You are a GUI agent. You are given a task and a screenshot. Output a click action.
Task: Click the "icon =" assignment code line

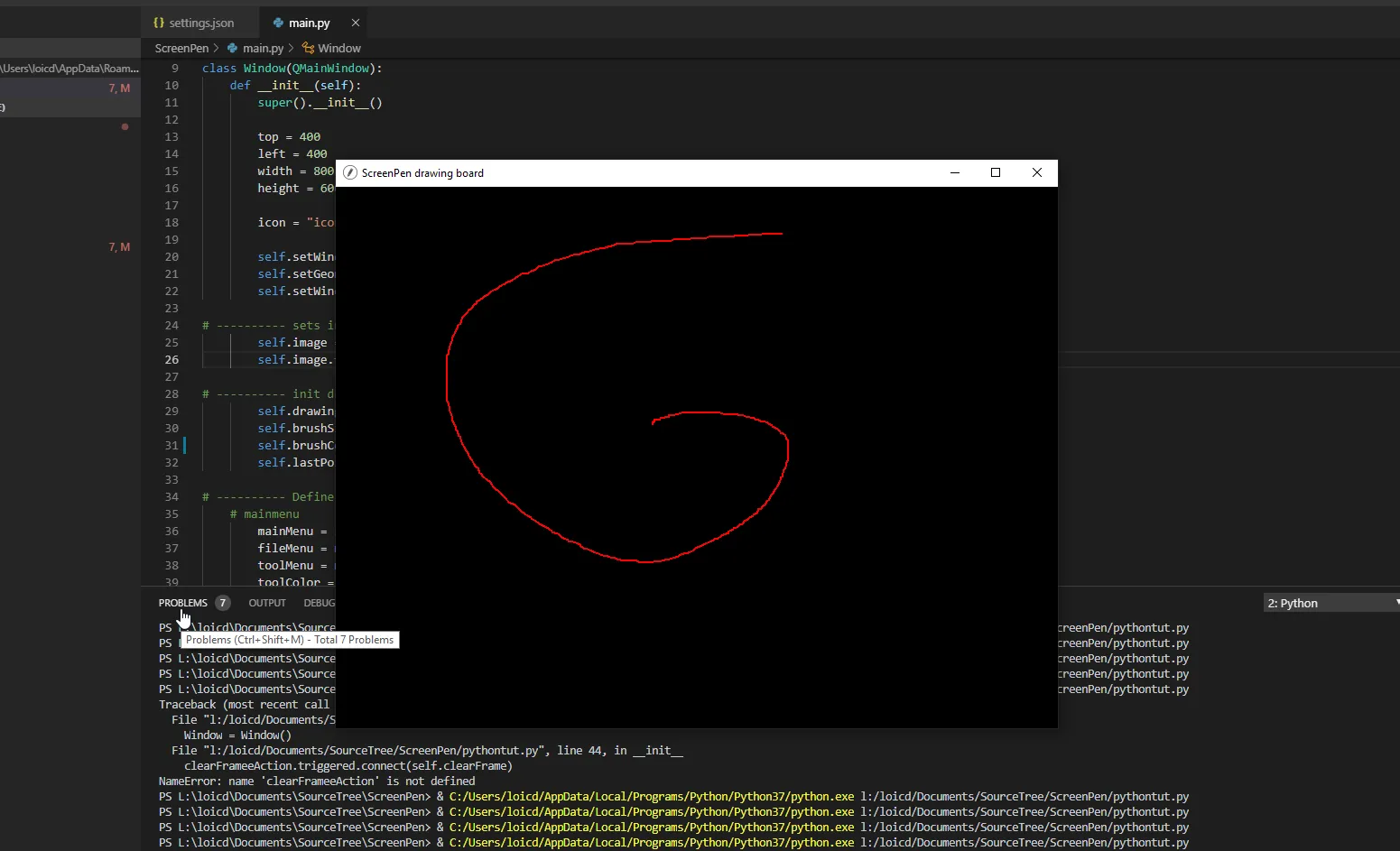(296, 223)
